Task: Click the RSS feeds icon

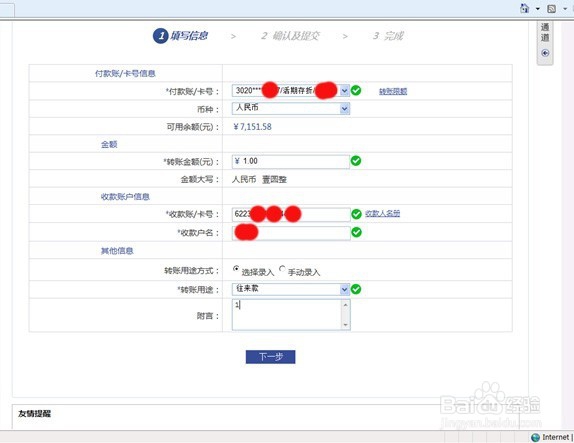Action: coord(552,8)
